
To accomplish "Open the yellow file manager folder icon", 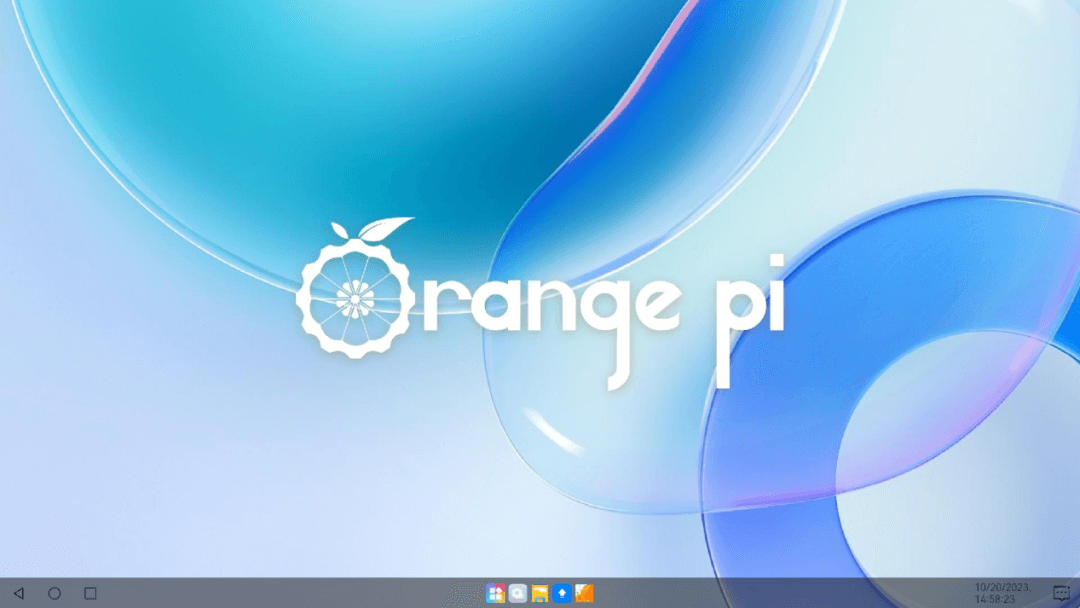I will pos(540,593).
